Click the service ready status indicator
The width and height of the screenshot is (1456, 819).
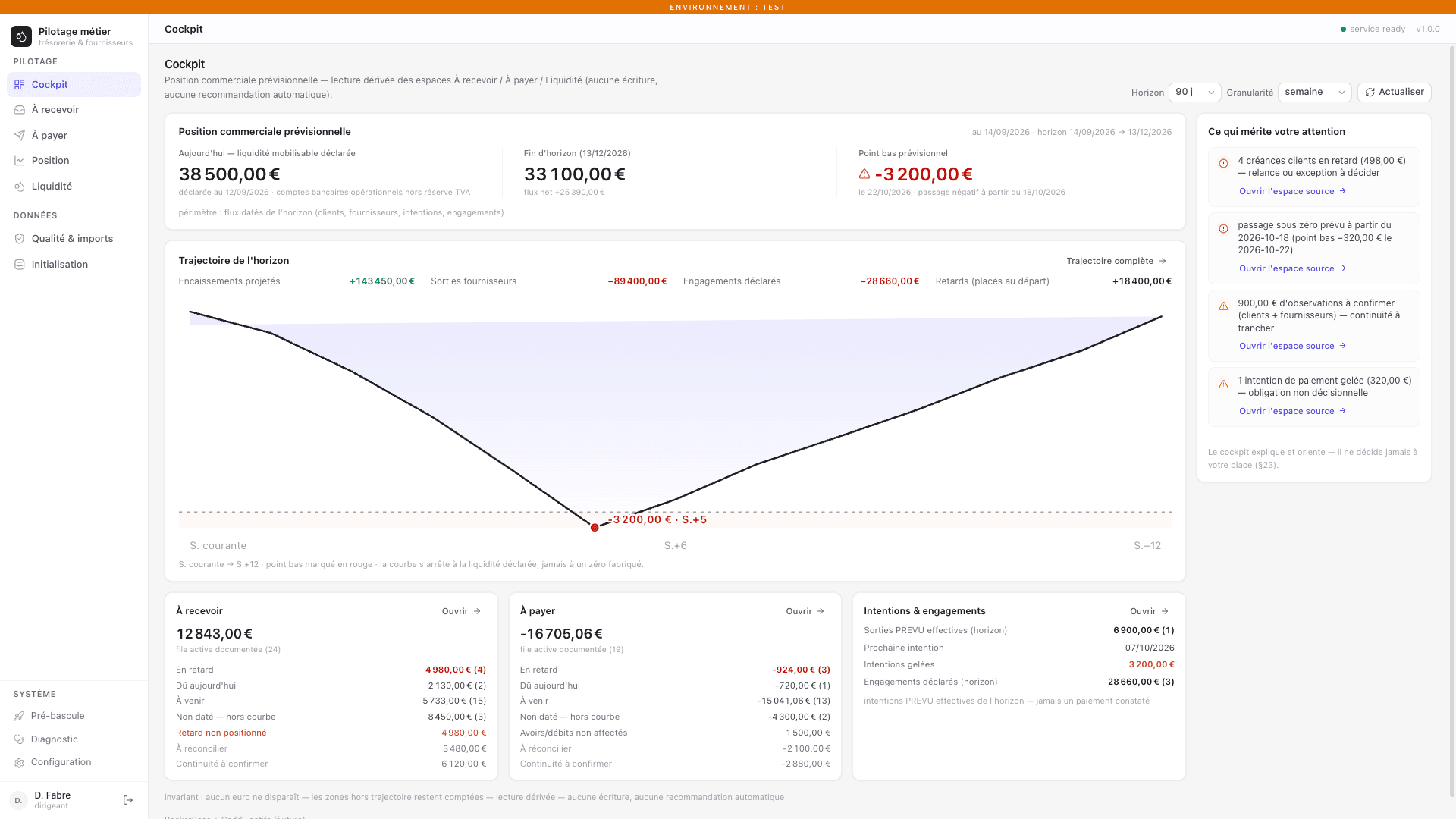tap(1373, 29)
